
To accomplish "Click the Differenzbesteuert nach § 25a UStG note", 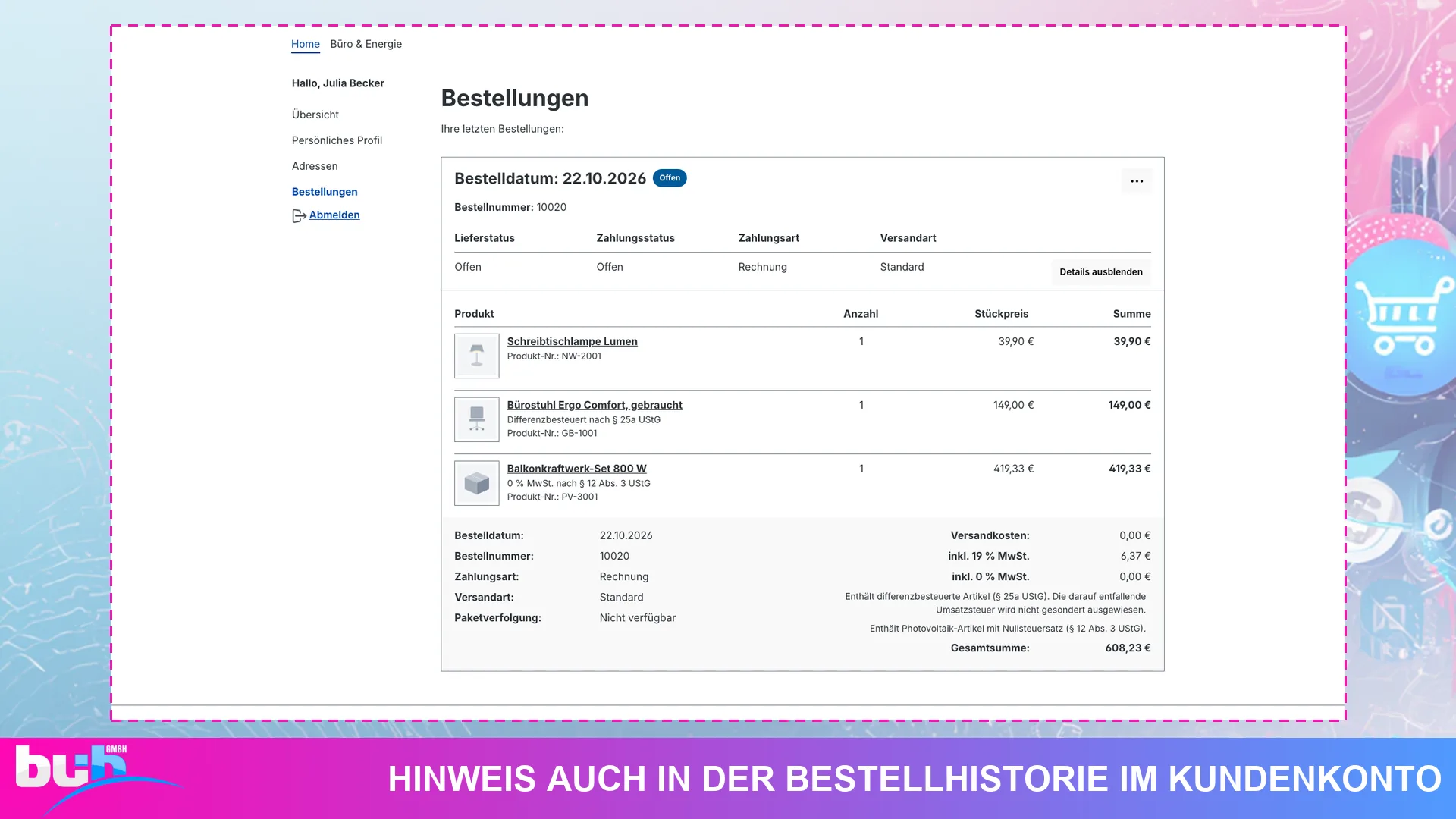I will pos(584,420).
